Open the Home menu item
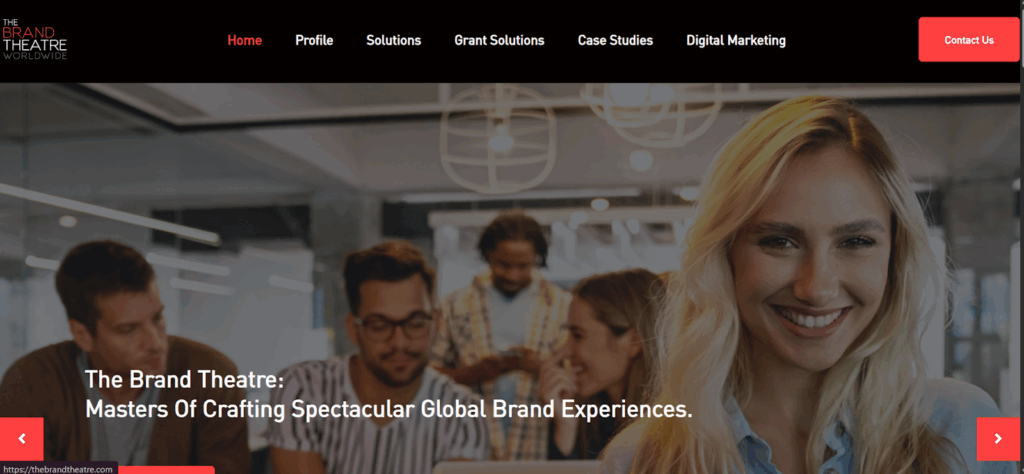 [245, 40]
